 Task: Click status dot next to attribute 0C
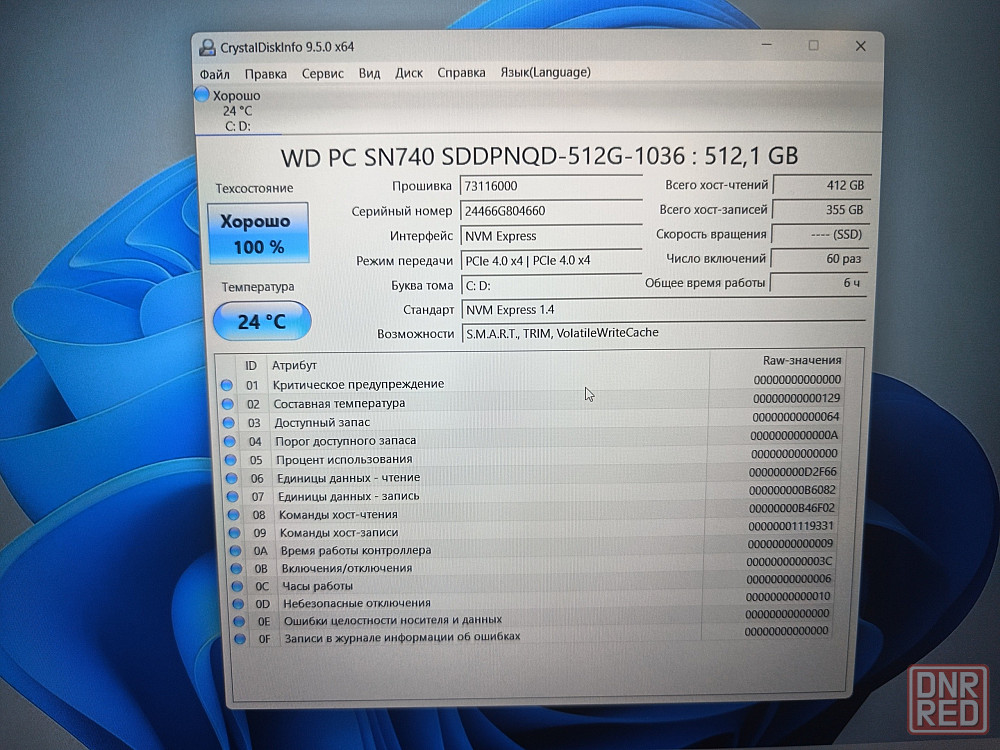pos(236,586)
